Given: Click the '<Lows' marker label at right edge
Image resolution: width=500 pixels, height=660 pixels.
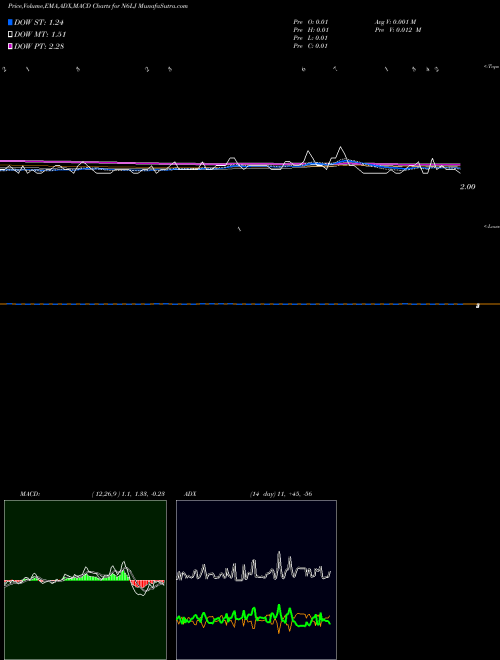Looking at the screenshot, I should click(x=492, y=226).
